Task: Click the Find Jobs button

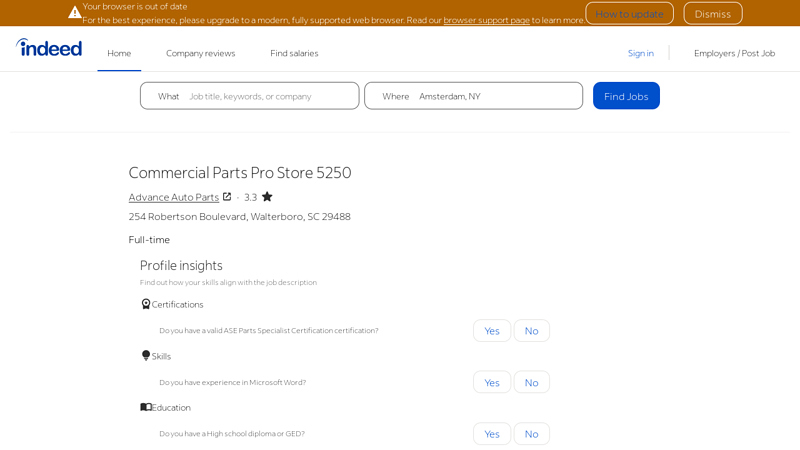Action: pyautogui.click(x=626, y=96)
